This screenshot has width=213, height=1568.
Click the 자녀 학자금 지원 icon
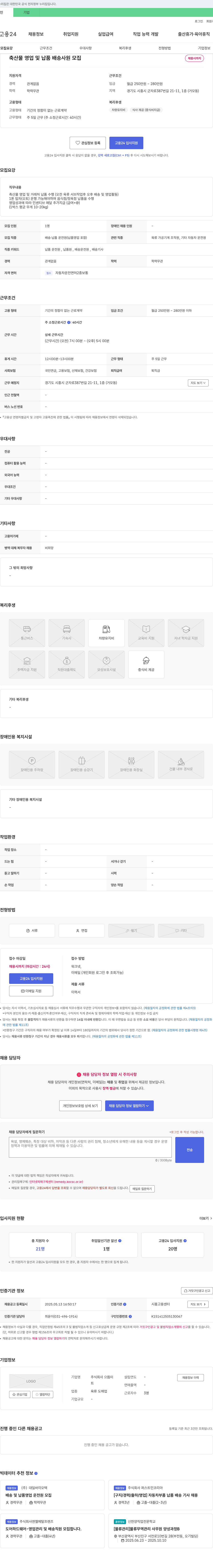(186, 633)
